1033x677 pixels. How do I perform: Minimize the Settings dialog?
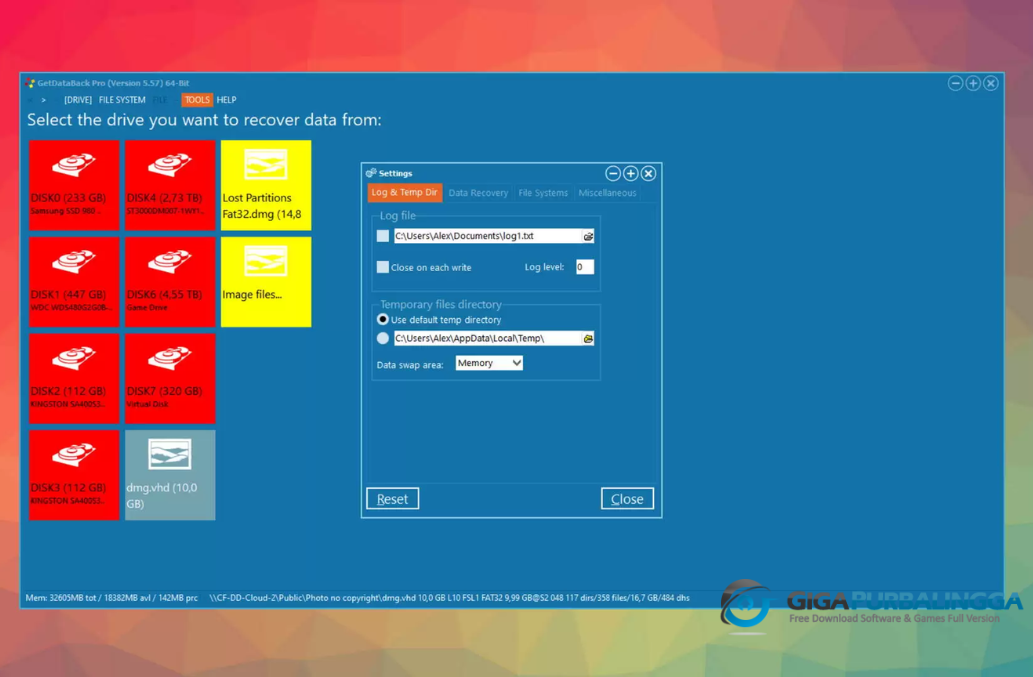pos(613,173)
